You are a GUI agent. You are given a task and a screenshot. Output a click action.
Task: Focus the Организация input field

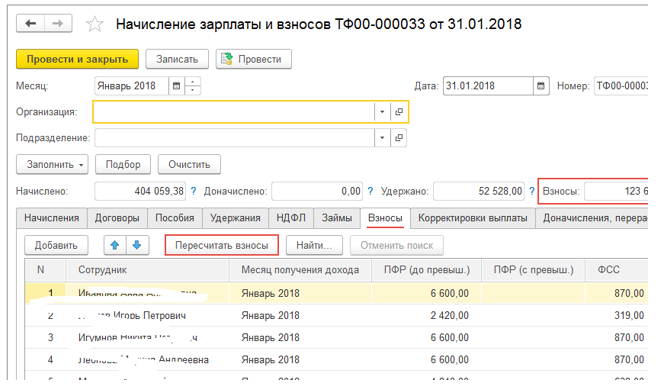[234, 112]
